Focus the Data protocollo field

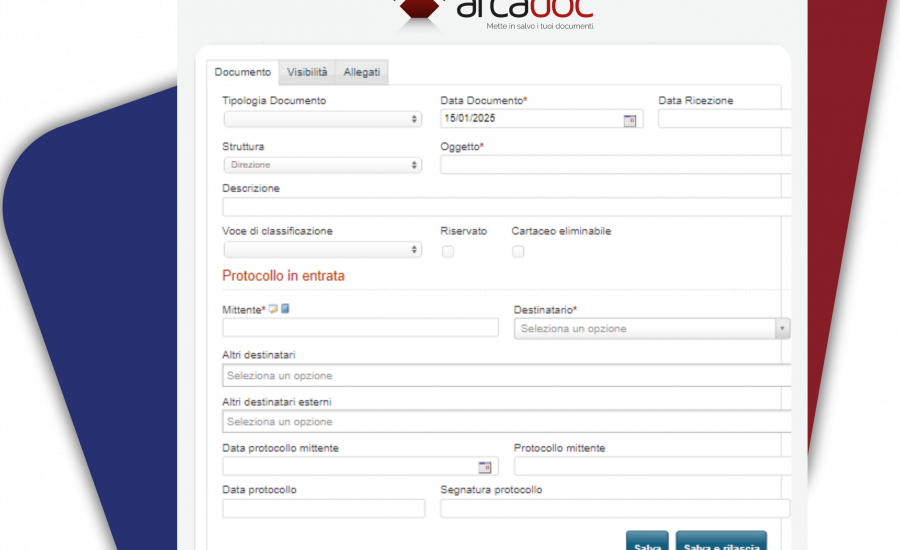point(324,508)
